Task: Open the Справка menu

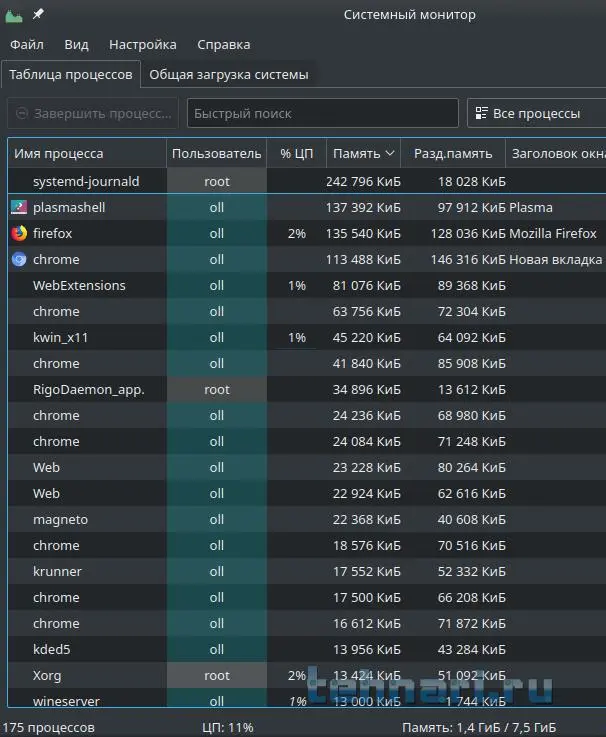Action: click(224, 45)
